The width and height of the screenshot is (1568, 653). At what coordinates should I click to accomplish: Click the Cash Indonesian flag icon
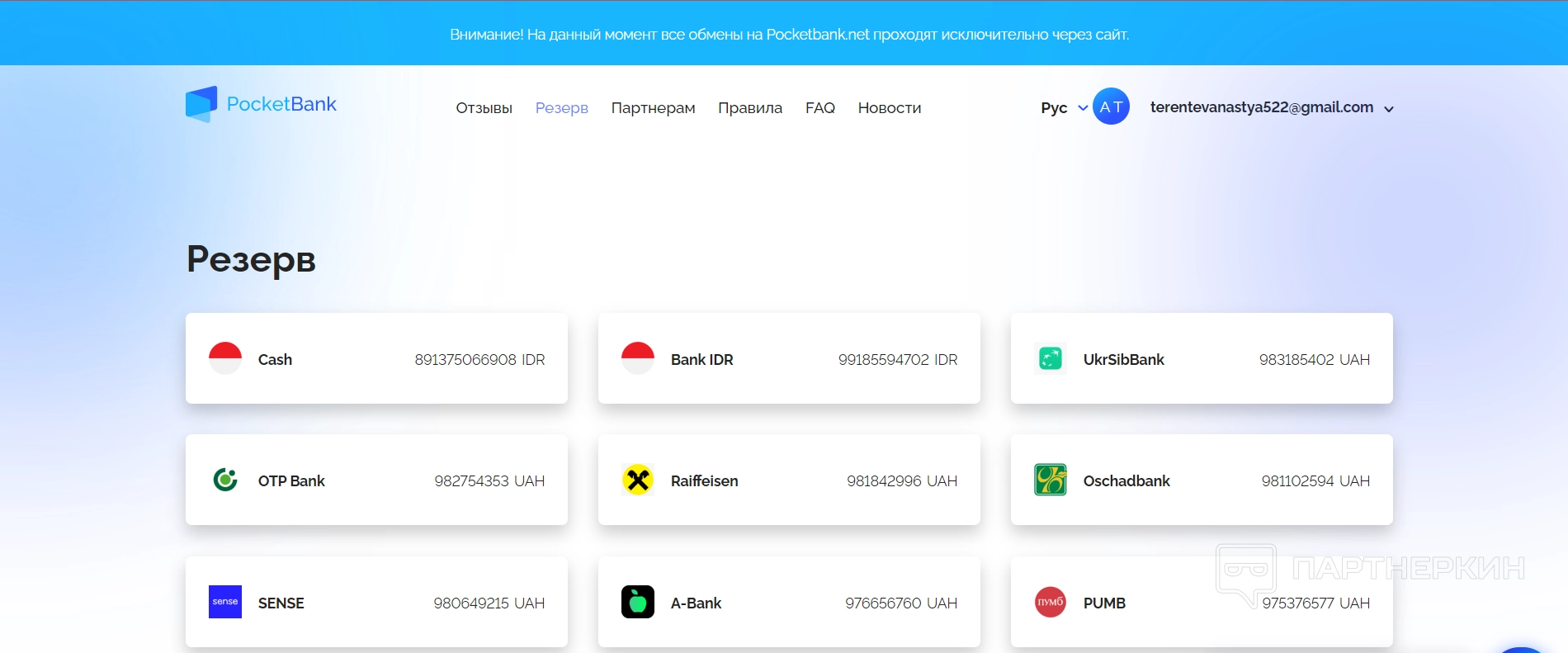tap(225, 358)
